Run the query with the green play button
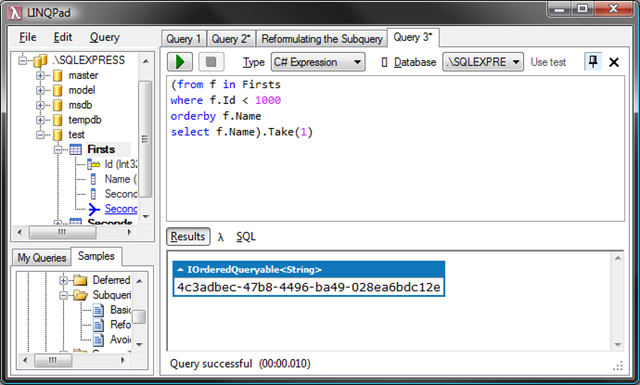Viewport: 640px width, 385px height. [180, 62]
